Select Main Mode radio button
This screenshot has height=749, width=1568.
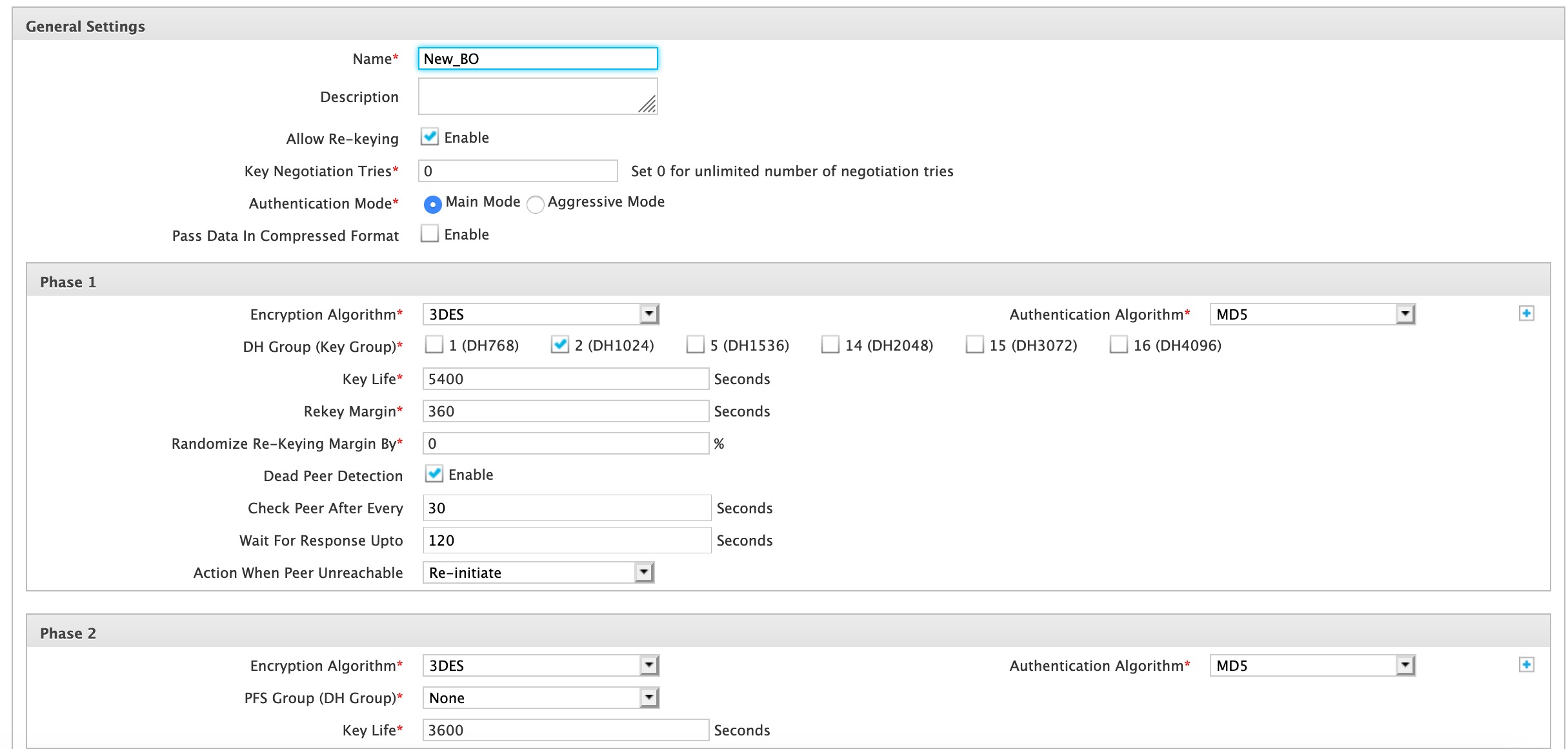432,204
